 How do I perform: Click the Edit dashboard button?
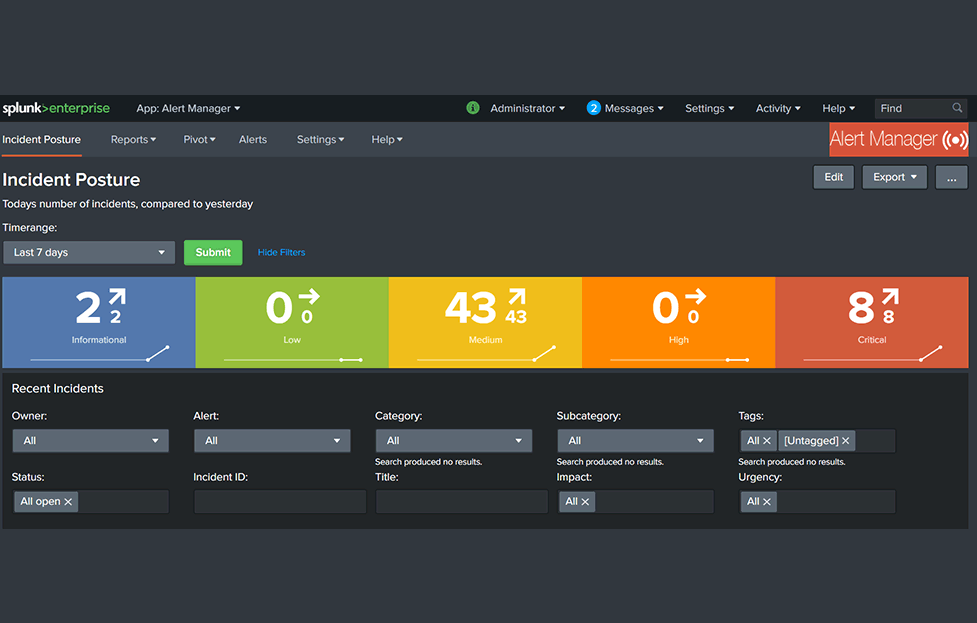click(x=834, y=177)
